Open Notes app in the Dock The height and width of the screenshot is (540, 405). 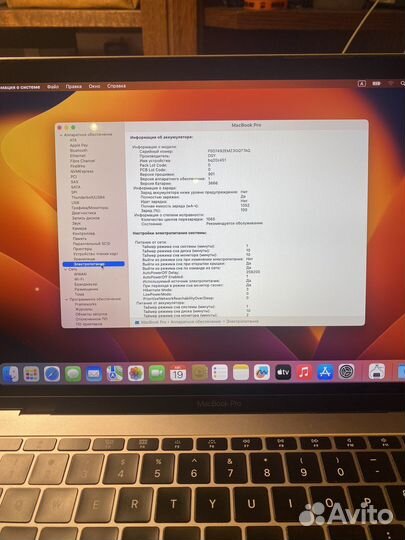(241, 373)
